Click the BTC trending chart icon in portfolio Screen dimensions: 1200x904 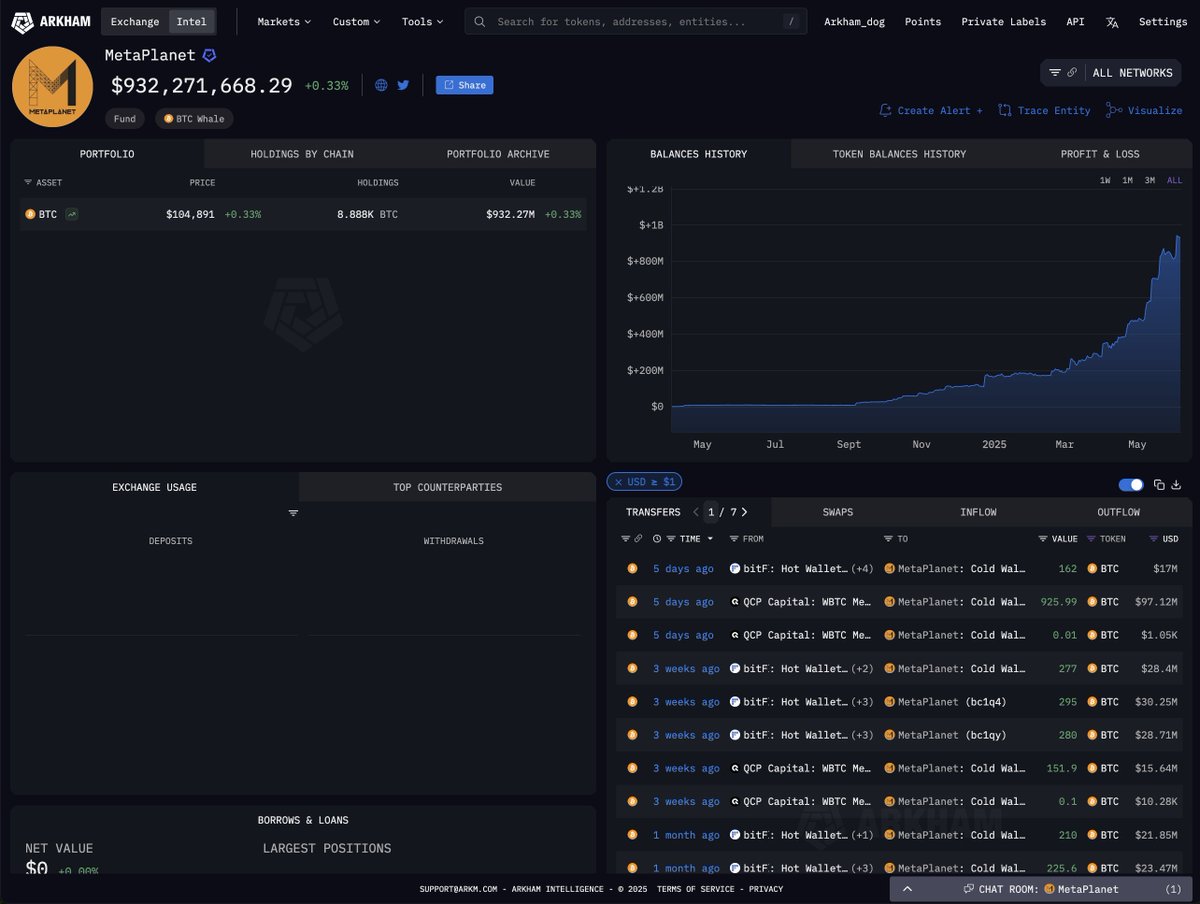72,214
